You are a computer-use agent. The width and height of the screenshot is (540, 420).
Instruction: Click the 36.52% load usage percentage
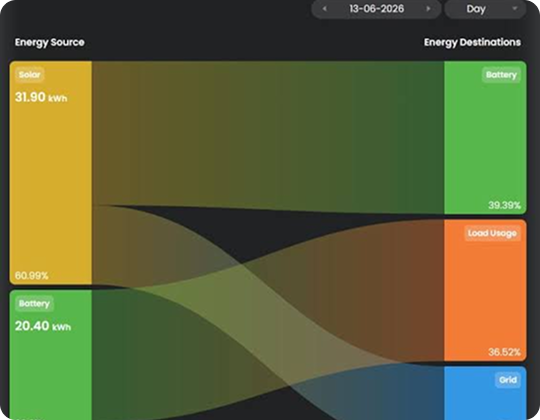504,352
